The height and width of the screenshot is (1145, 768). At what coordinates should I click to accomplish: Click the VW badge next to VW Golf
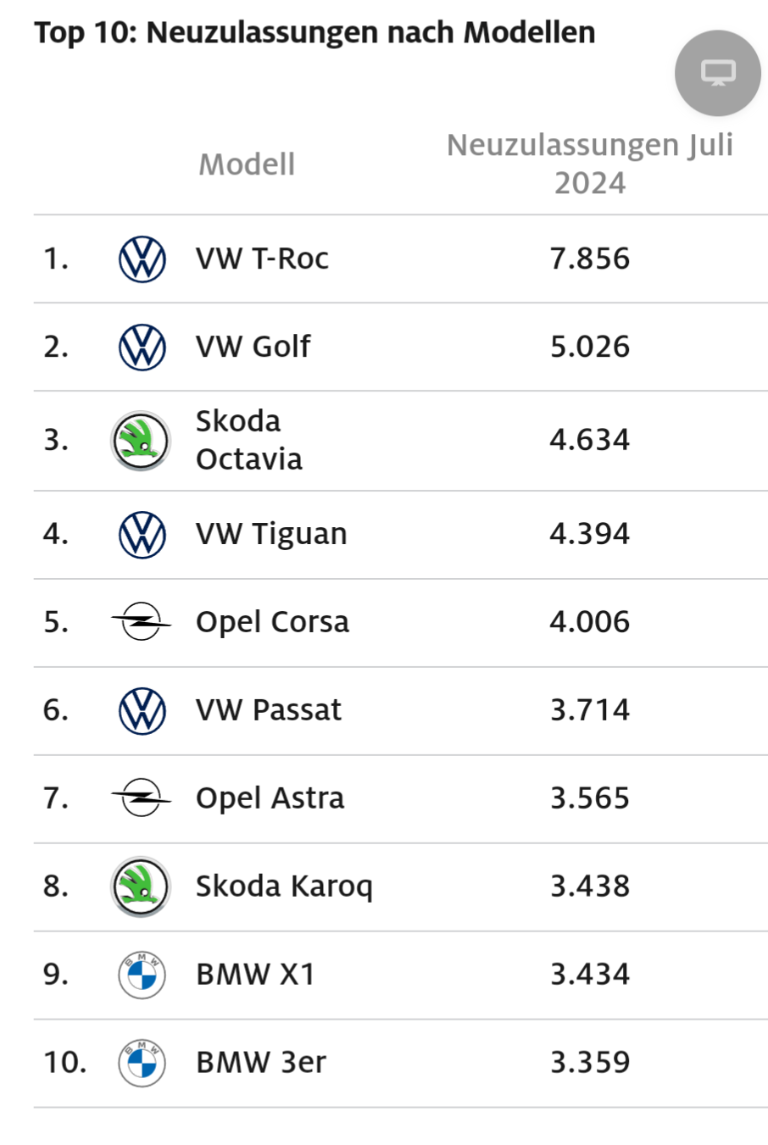141,346
